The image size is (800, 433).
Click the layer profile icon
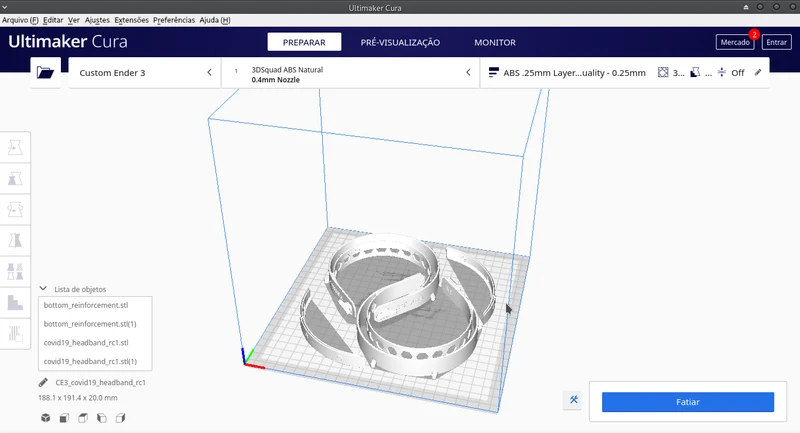click(493, 72)
